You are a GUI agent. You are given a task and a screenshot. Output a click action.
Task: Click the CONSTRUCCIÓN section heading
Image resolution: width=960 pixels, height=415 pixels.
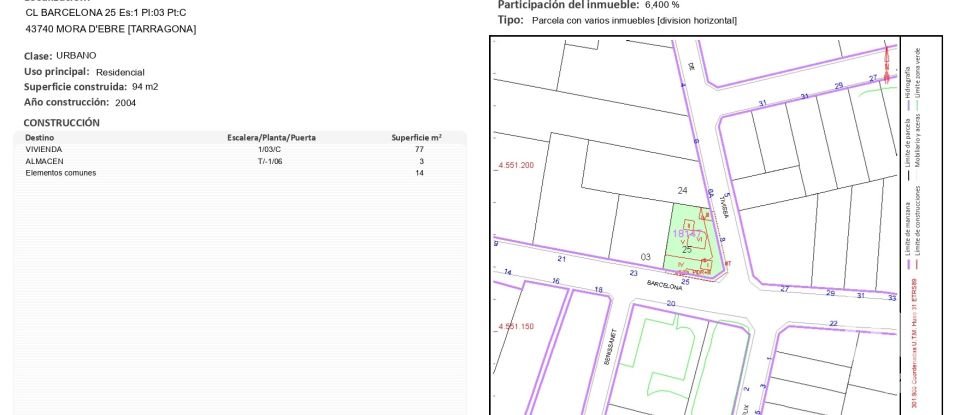62,122
